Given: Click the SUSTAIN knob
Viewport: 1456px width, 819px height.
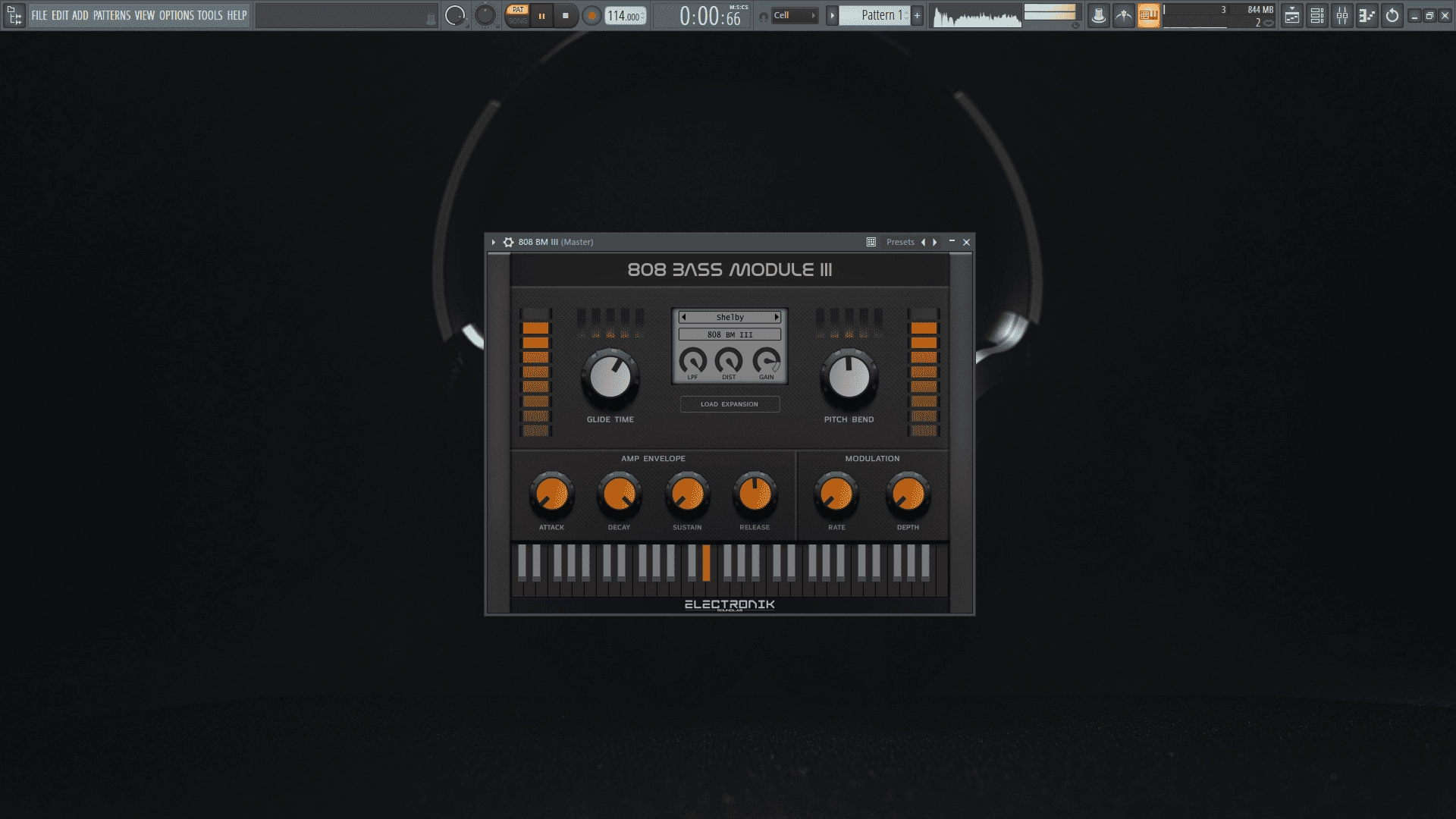Looking at the screenshot, I should [x=687, y=494].
